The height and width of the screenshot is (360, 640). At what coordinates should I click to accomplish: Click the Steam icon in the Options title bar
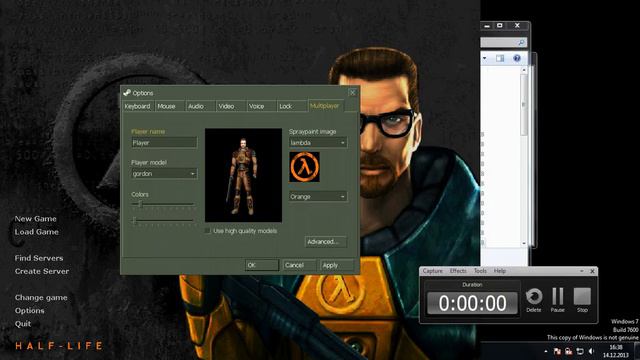point(127,93)
